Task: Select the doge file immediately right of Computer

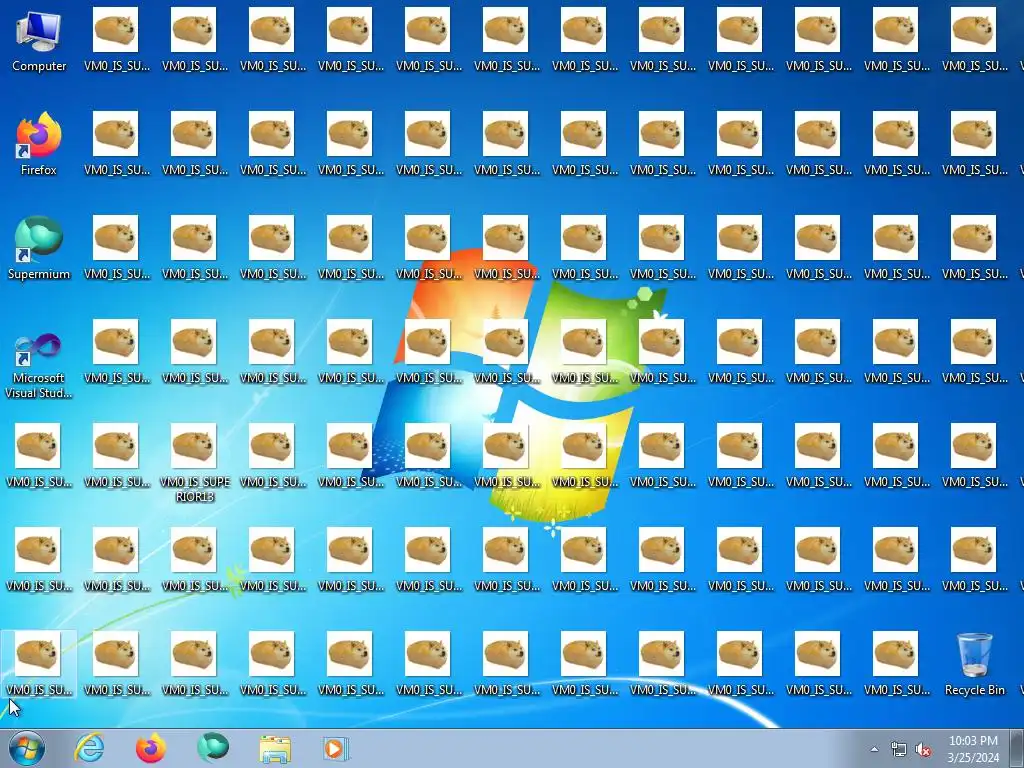Action: click(116, 39)
